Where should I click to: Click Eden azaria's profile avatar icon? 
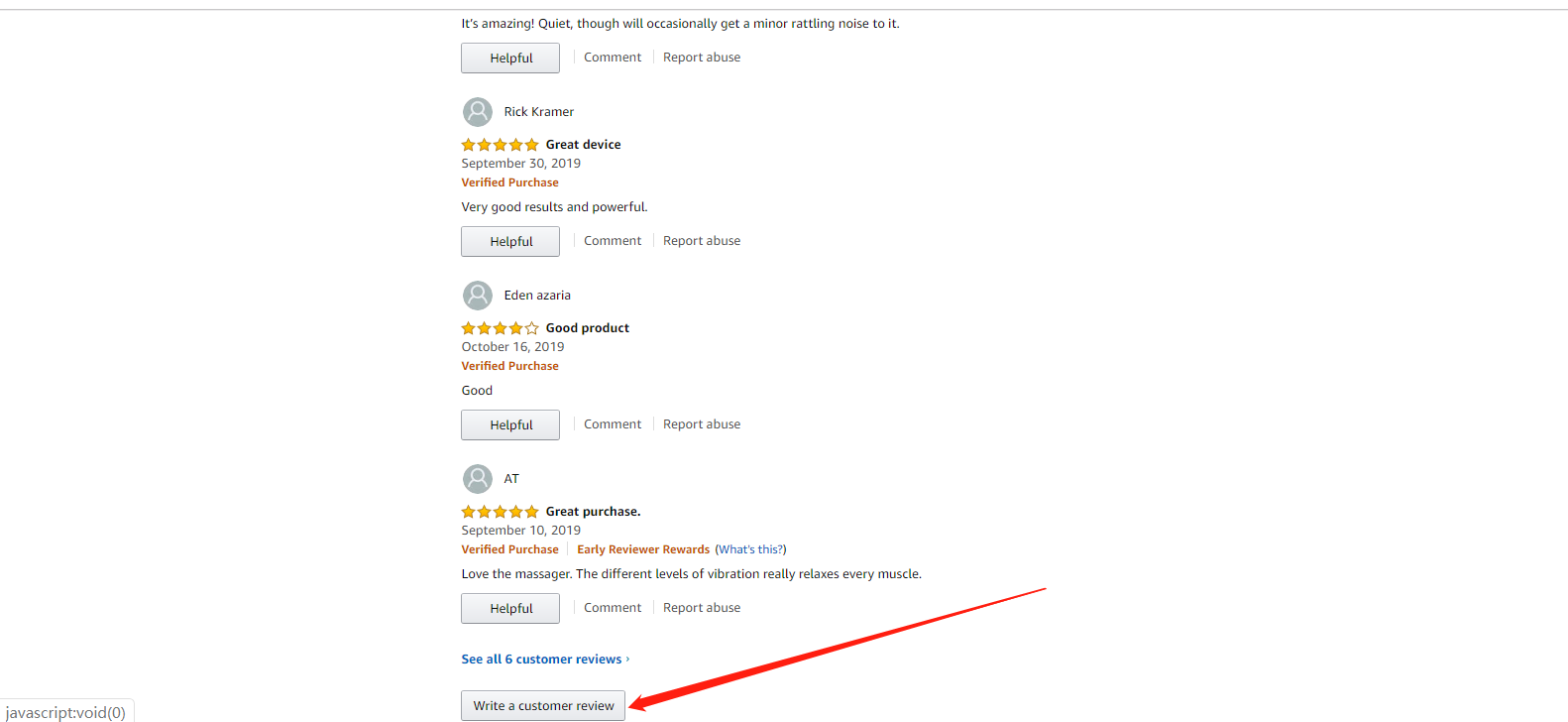478,296
